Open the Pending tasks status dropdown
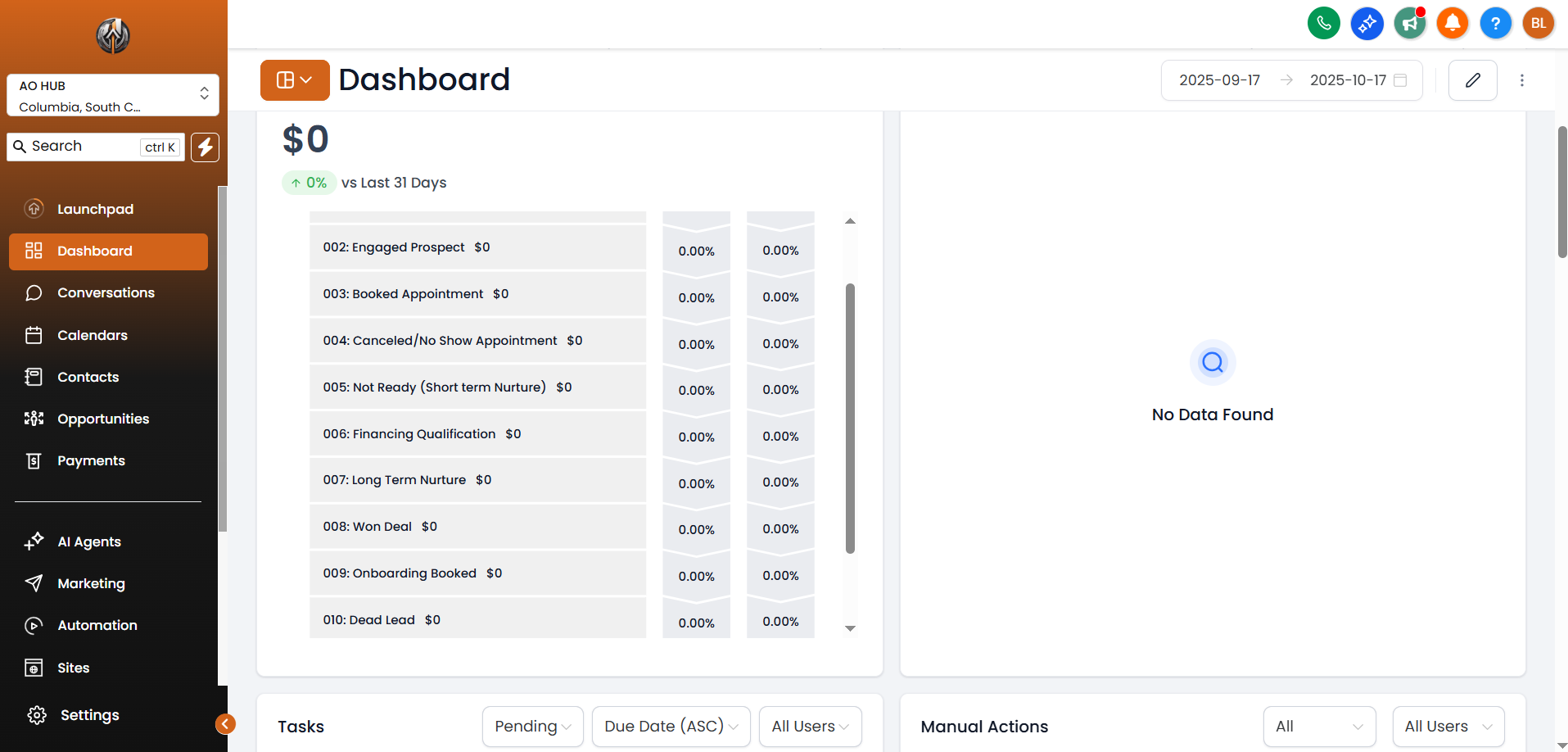Image resolution: width=1568 pixels, height=752 pixels. pos(532,727)
